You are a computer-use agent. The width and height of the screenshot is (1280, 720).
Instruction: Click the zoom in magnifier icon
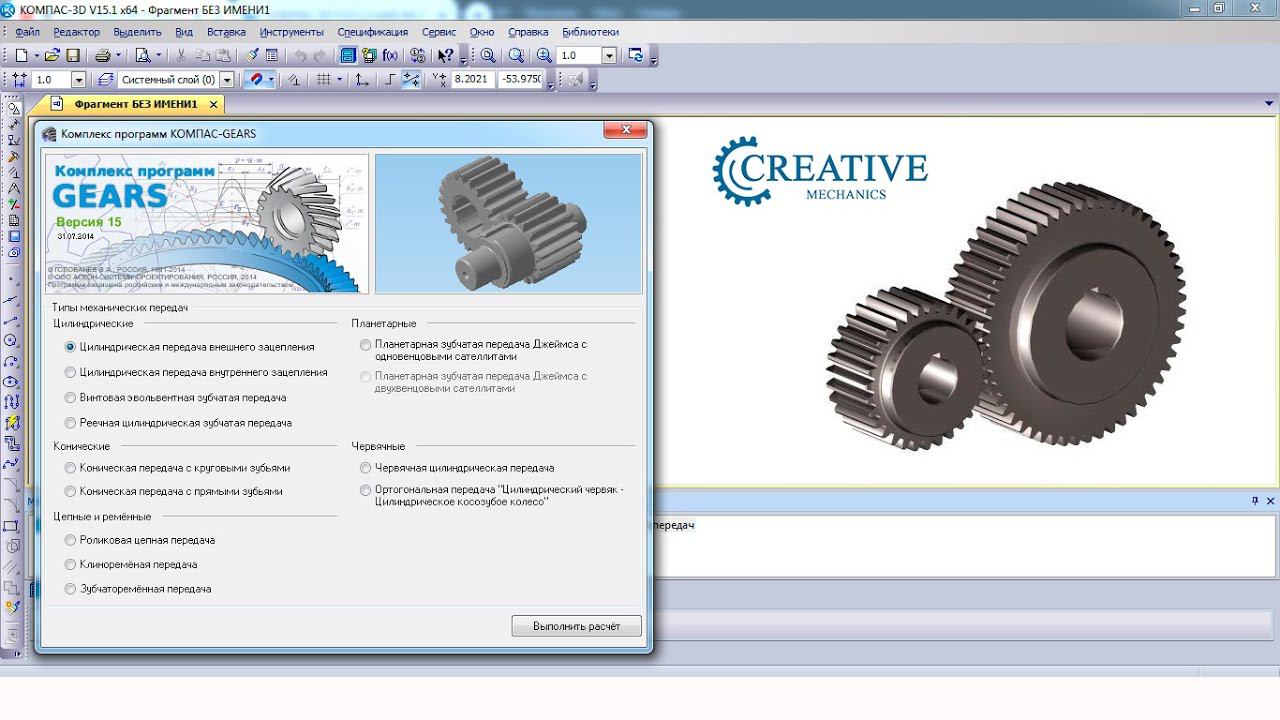click(x=544, y=56)
